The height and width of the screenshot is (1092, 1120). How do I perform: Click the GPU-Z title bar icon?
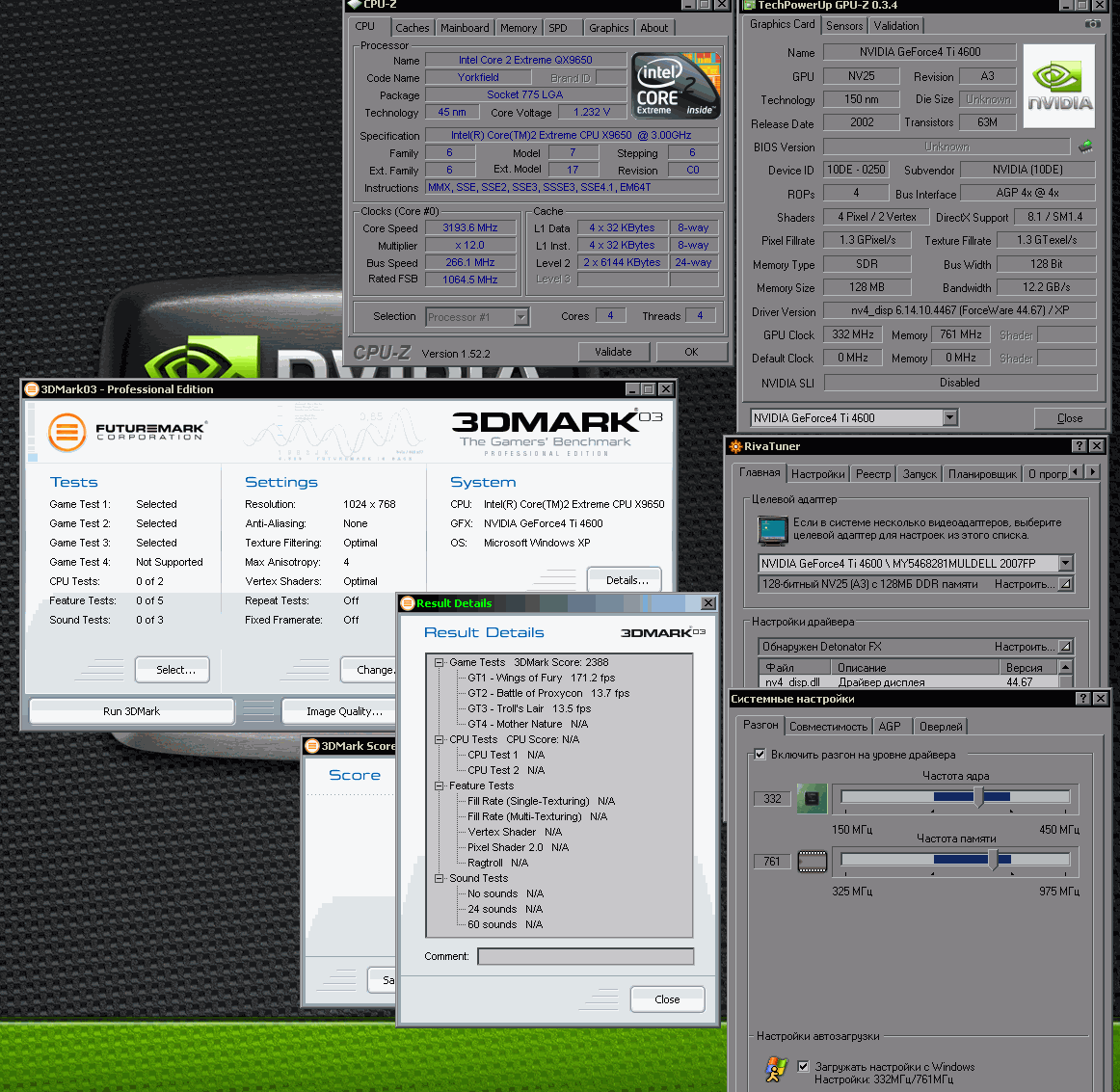coord(749,5)
